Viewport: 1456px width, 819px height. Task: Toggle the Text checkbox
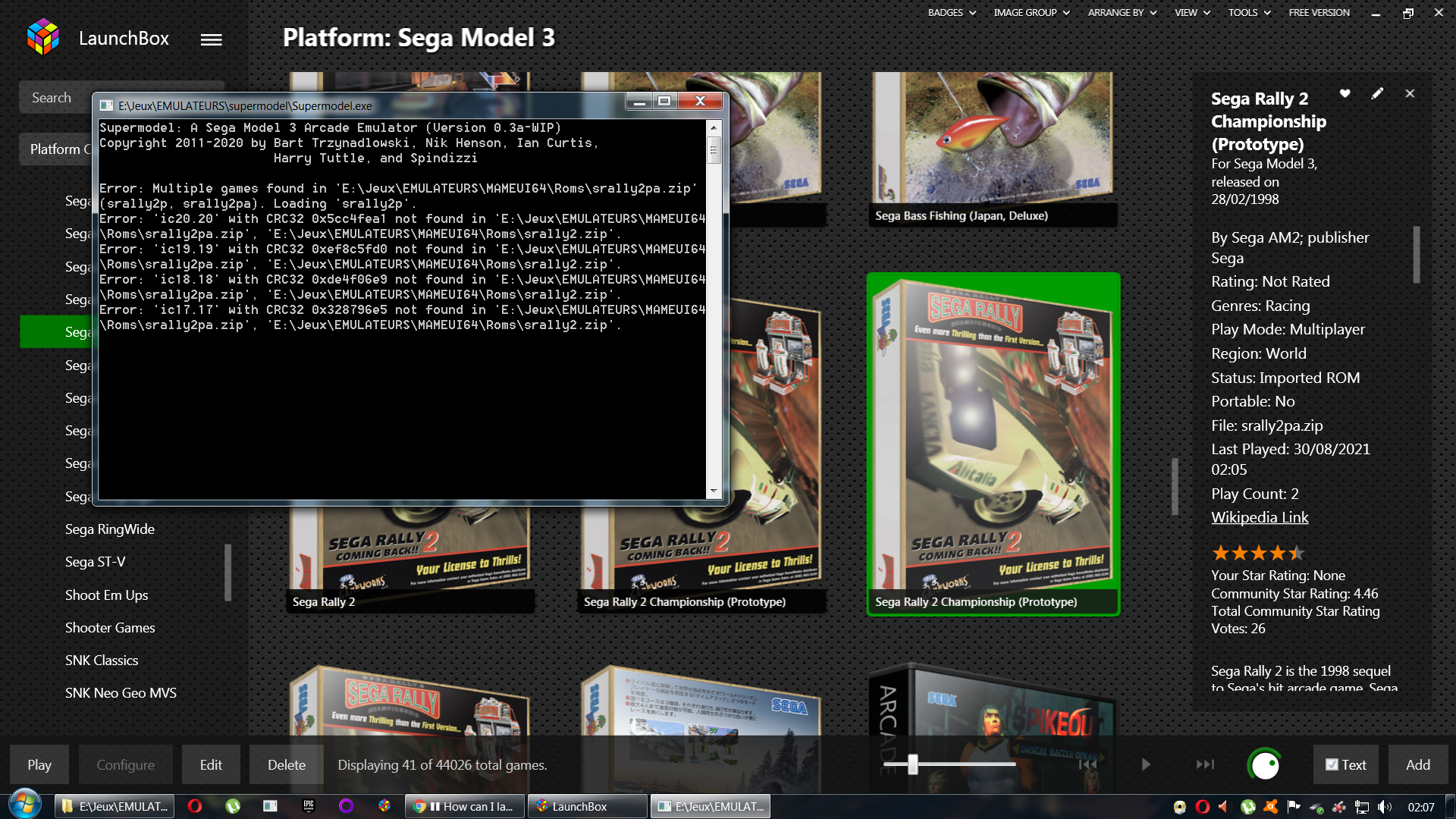[1332, 764]
